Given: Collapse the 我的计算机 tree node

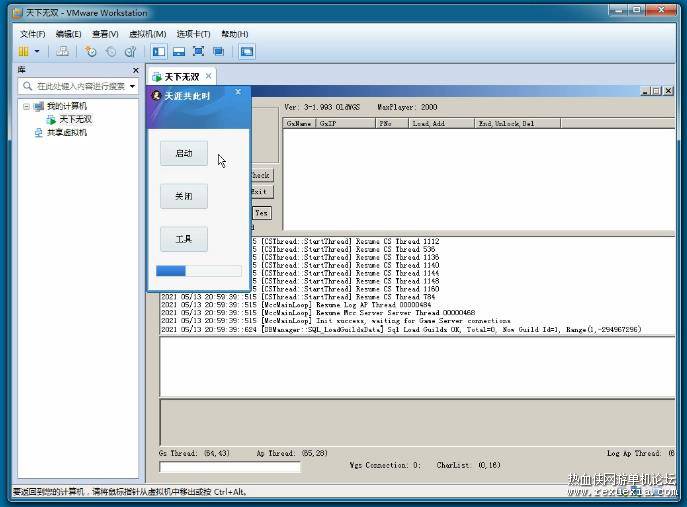Looking at the screenshot, I should 26,106.
